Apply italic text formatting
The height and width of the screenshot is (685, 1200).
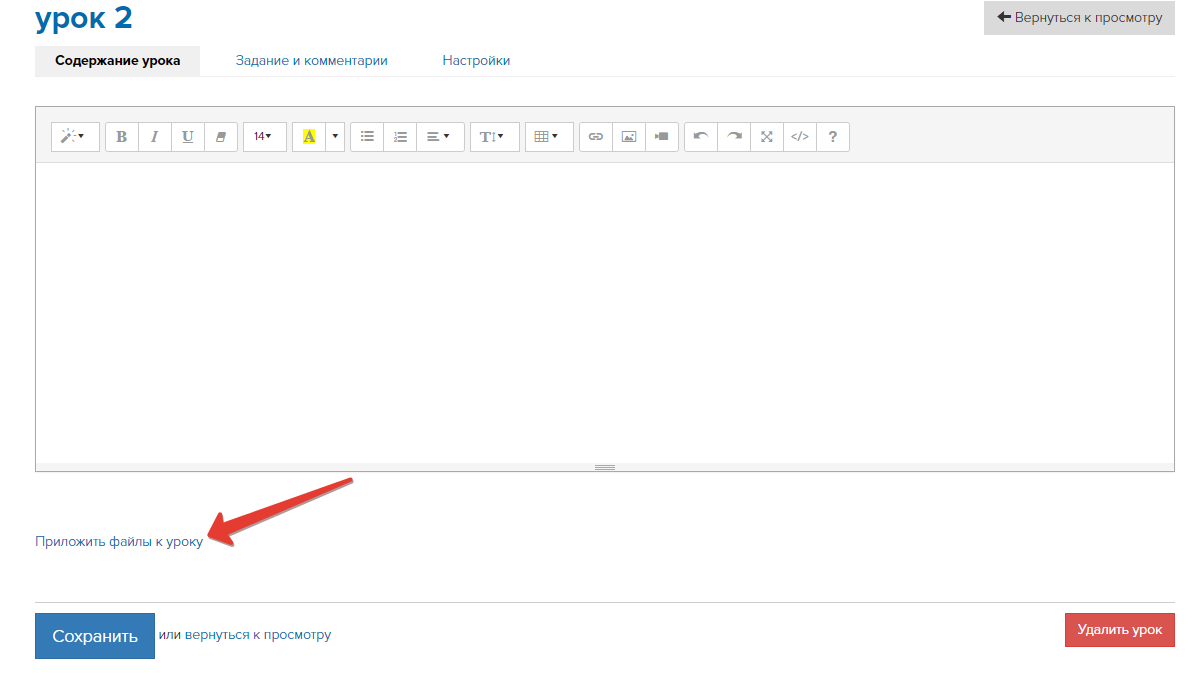(x=155, y=137)
